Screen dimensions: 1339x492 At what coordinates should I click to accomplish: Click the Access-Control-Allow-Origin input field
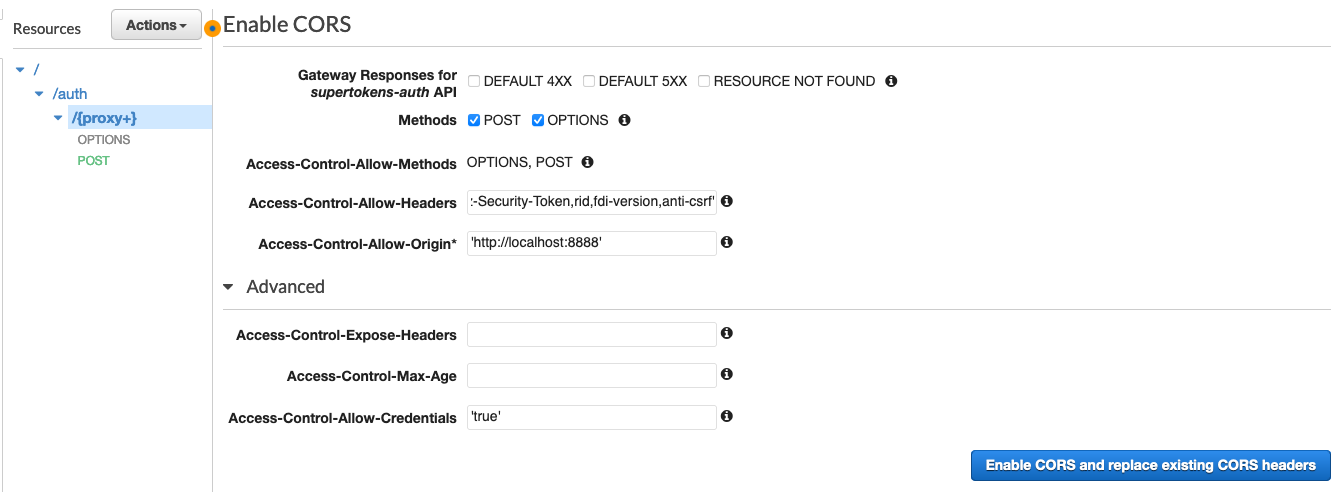coord(591,243)
